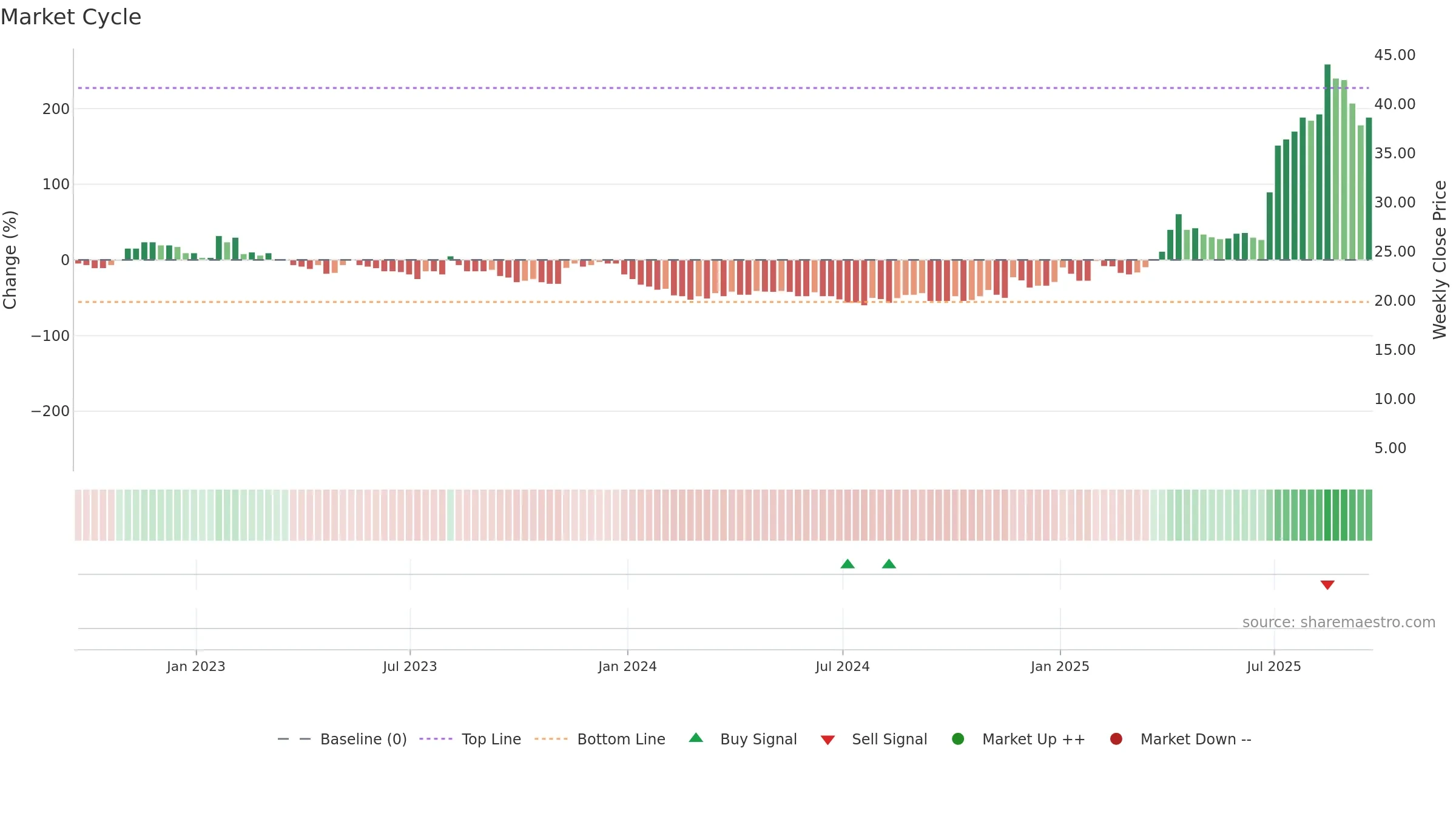Click the 5.00 price tick on right axis
The height and width of the screenshot is (819, 1456).
[1390, 448]
